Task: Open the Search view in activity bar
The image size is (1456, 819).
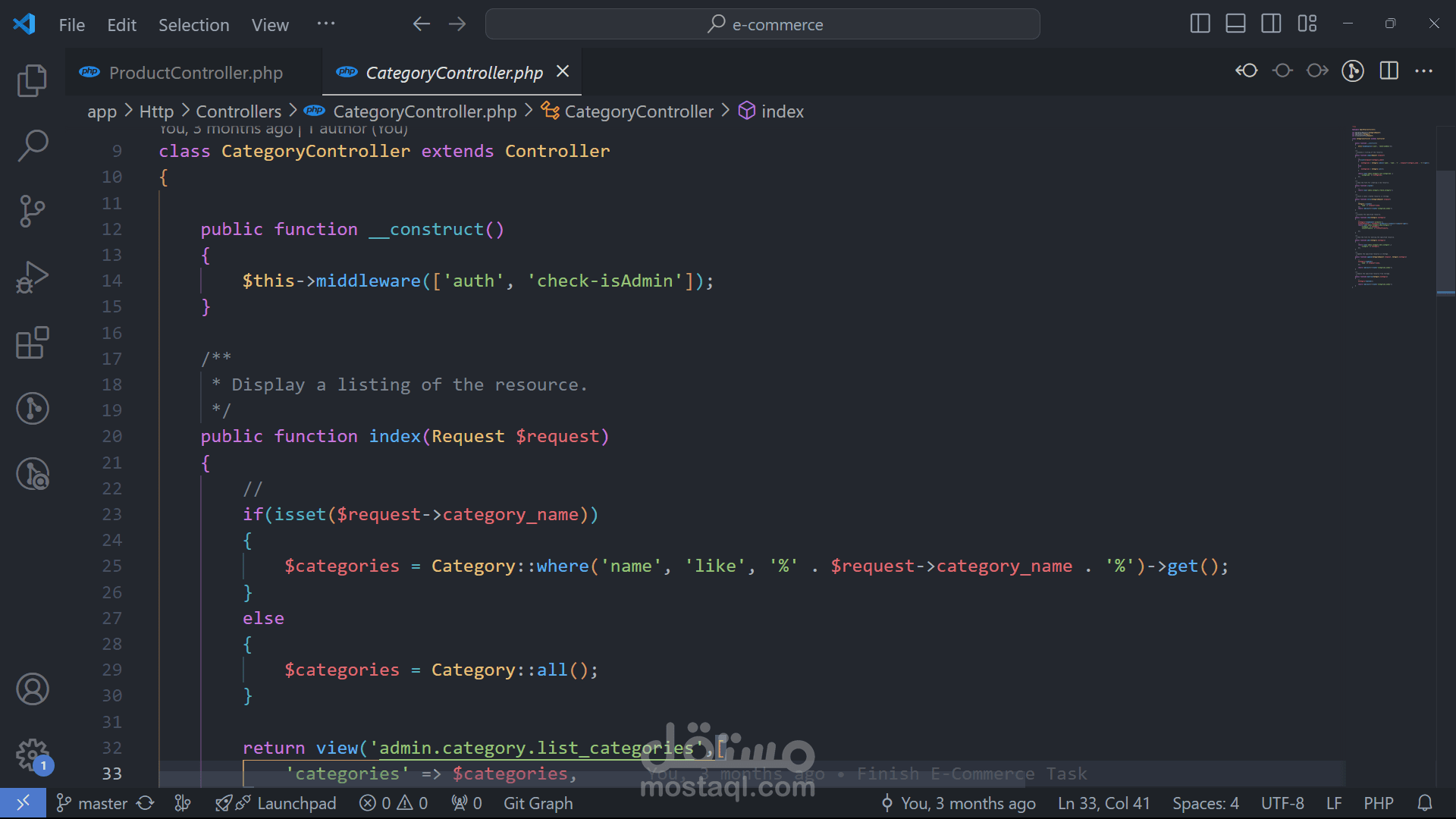Action: (x=32, y=146)
